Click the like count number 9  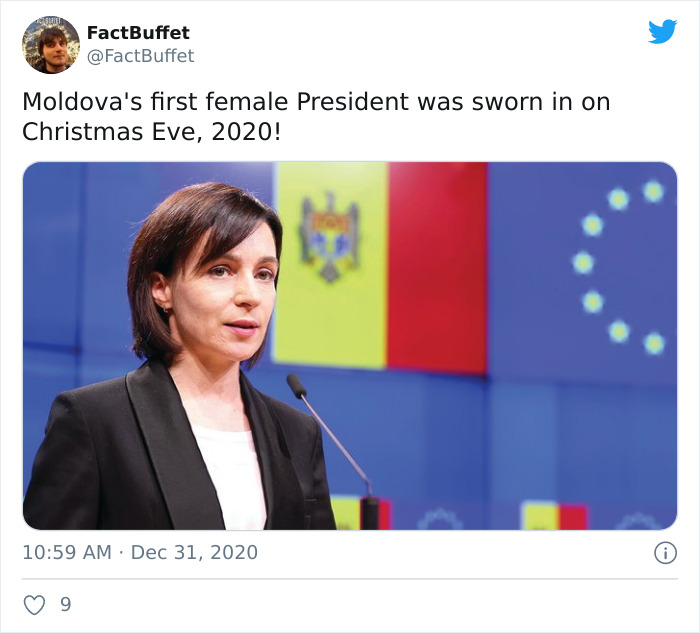66,605
